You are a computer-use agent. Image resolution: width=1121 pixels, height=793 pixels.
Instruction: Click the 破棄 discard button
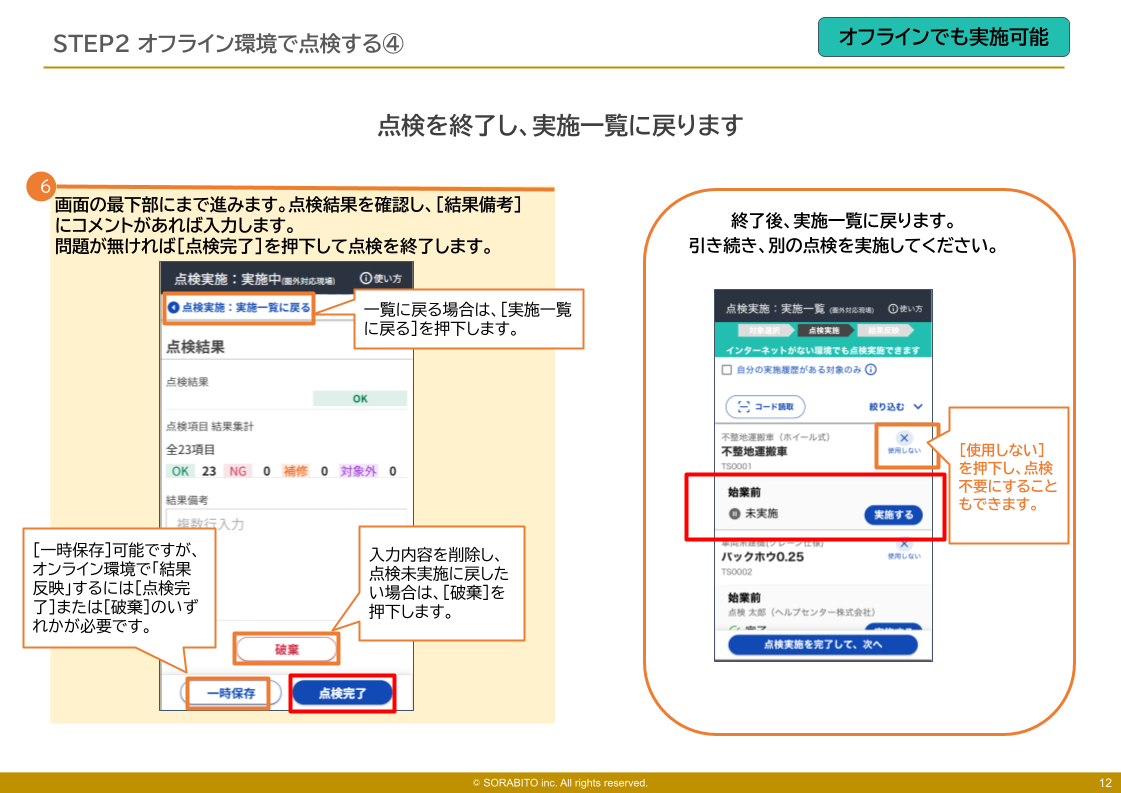(x=287, y=649)
